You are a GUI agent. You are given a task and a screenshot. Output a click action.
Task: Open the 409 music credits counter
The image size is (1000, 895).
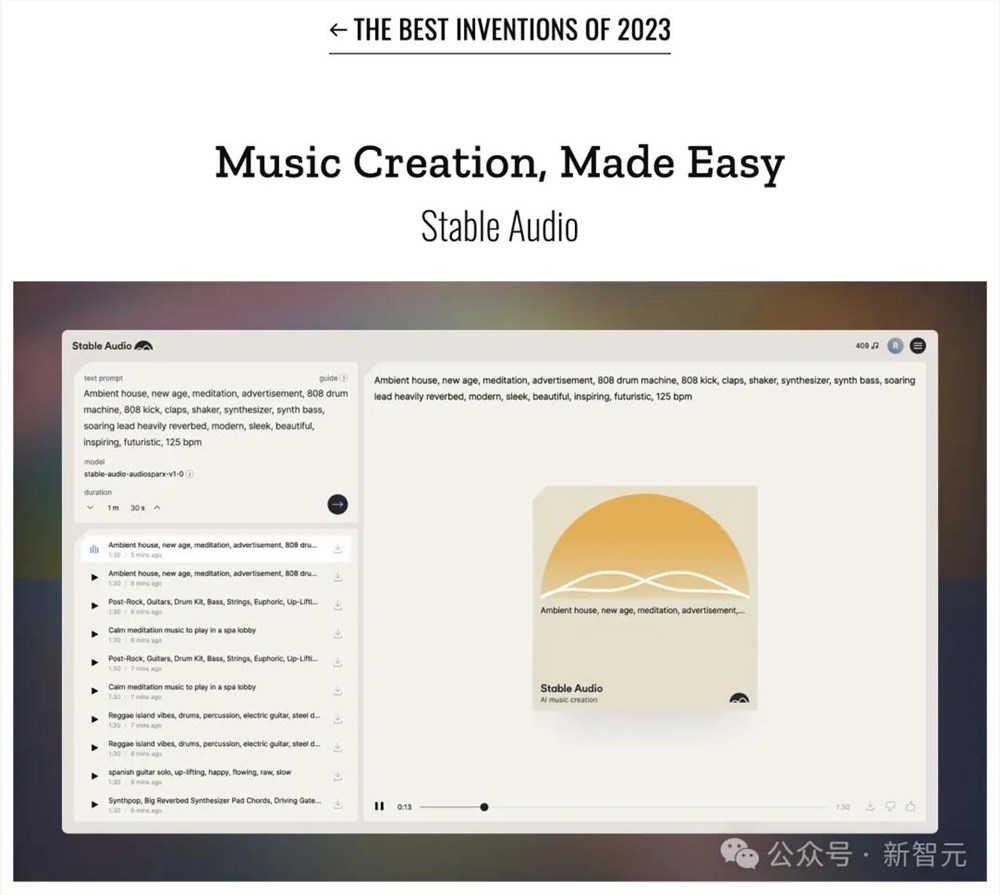(x=867, y=346)
